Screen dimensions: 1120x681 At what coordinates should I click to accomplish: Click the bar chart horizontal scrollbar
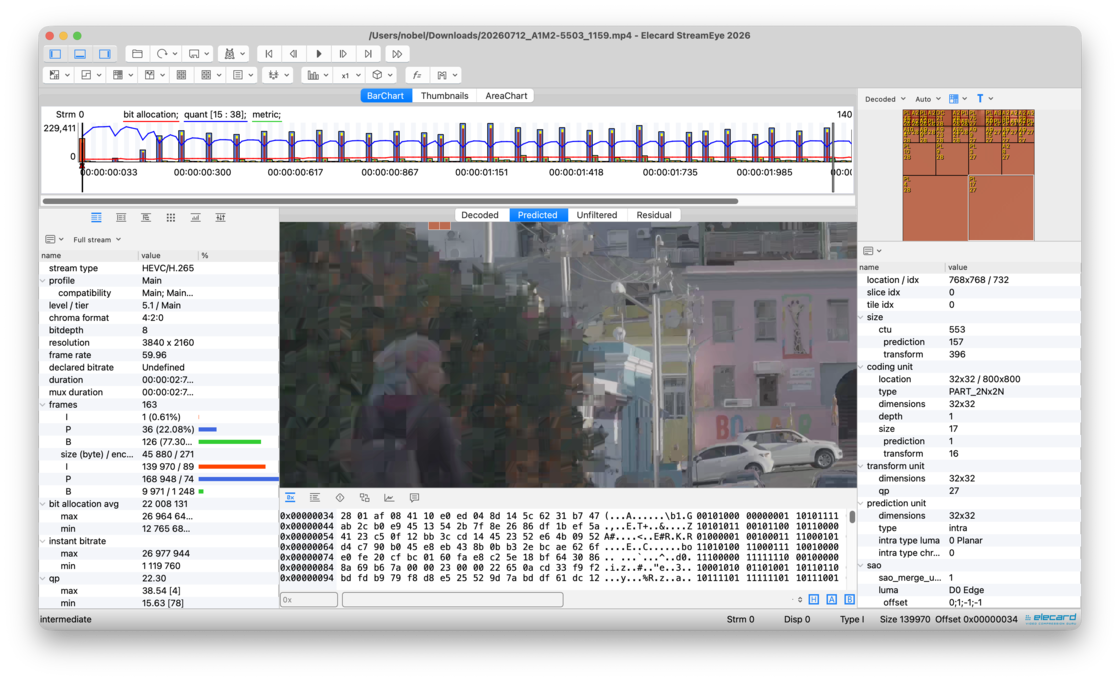[390, 202]
